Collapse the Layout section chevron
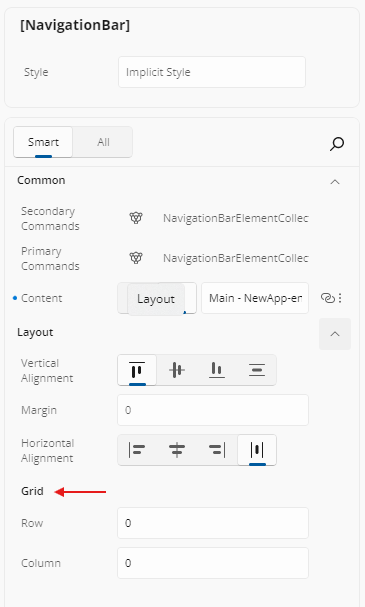The height and width of the screenshot is (607, 365). tap(335, 334)
